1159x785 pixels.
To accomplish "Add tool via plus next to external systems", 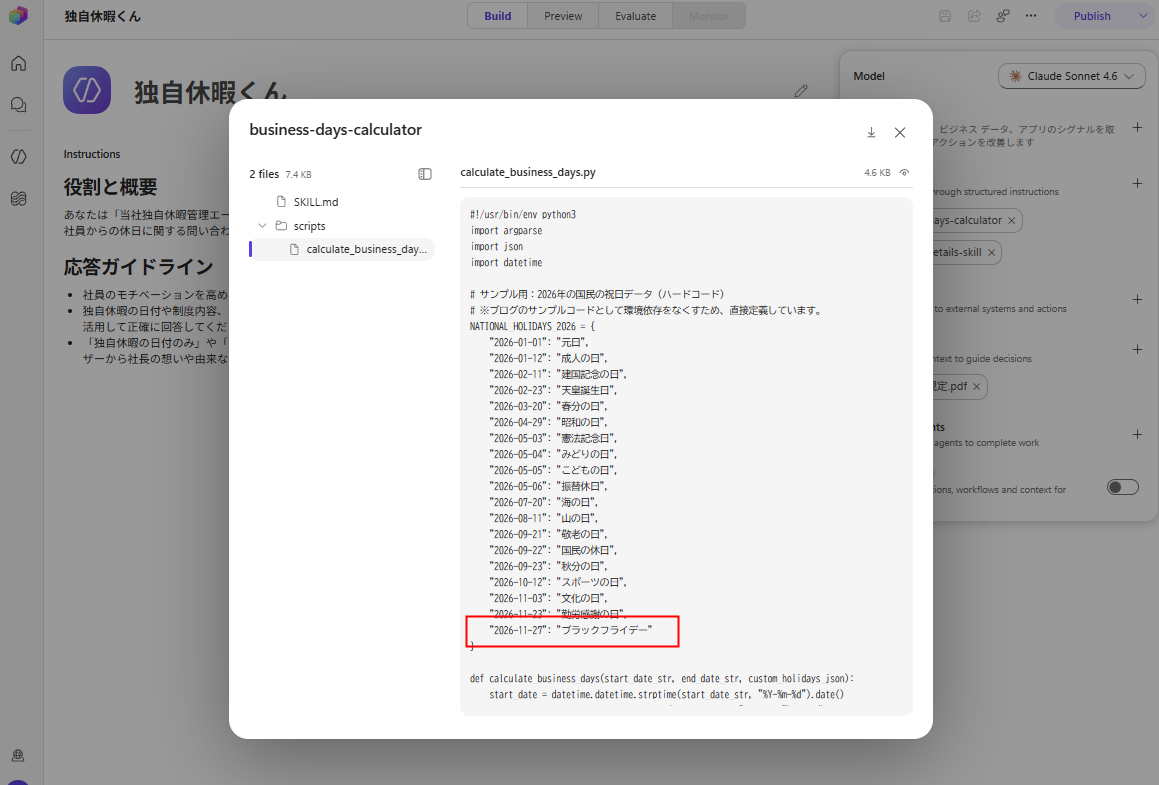I will click(x=1137, y=299).
